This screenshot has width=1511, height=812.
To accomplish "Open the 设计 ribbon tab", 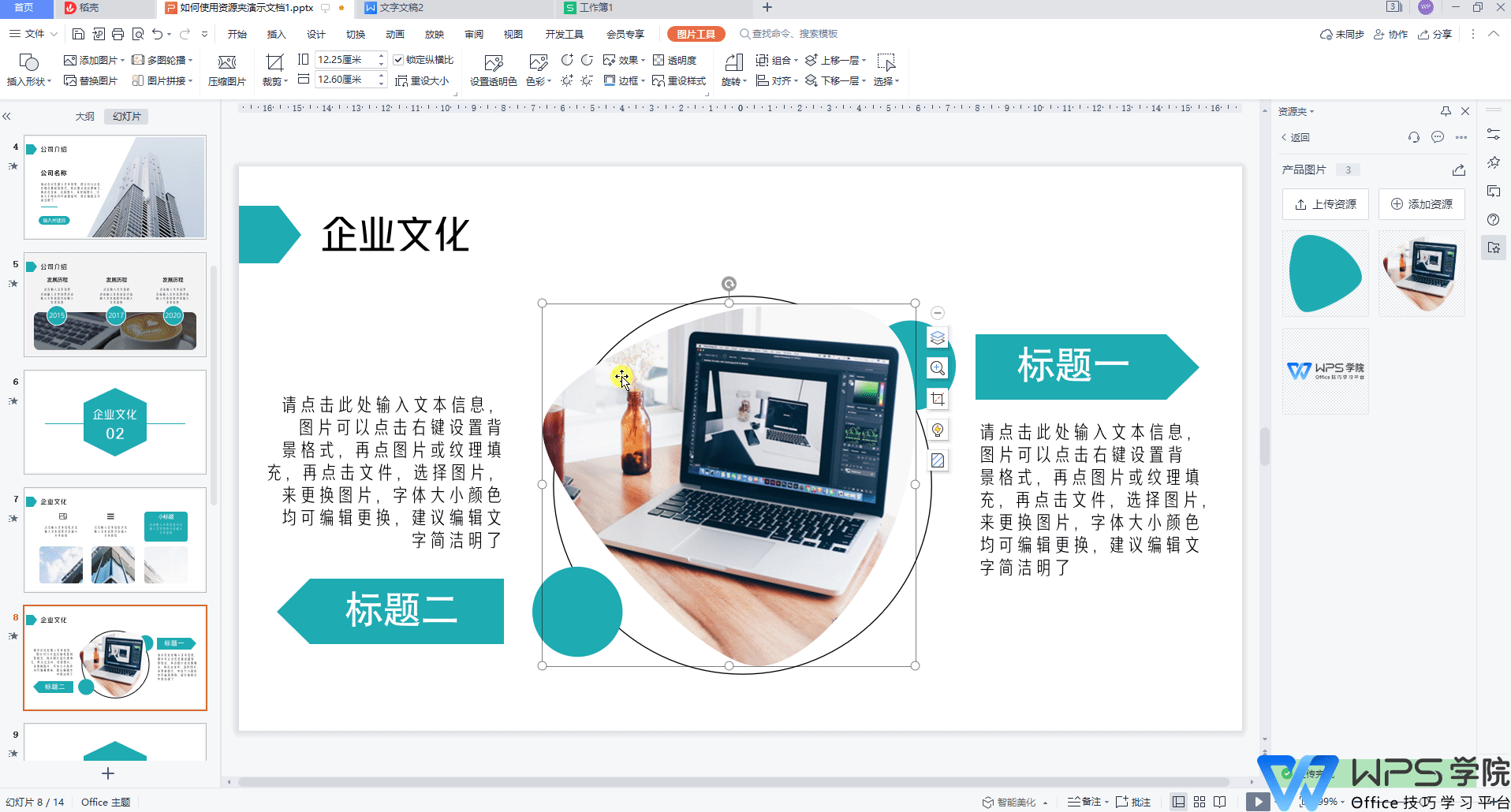I will click(x=315, y=34).
